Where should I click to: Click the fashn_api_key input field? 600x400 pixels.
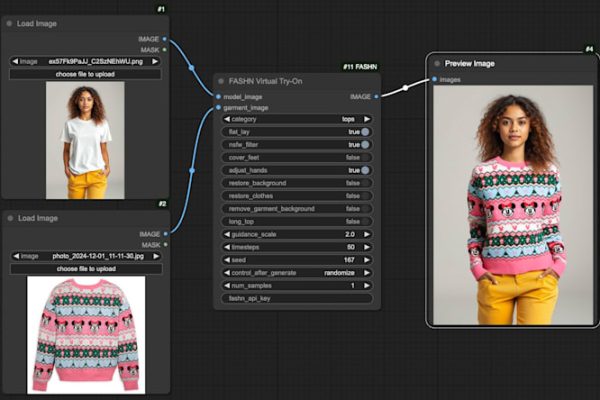click(297, 299)
